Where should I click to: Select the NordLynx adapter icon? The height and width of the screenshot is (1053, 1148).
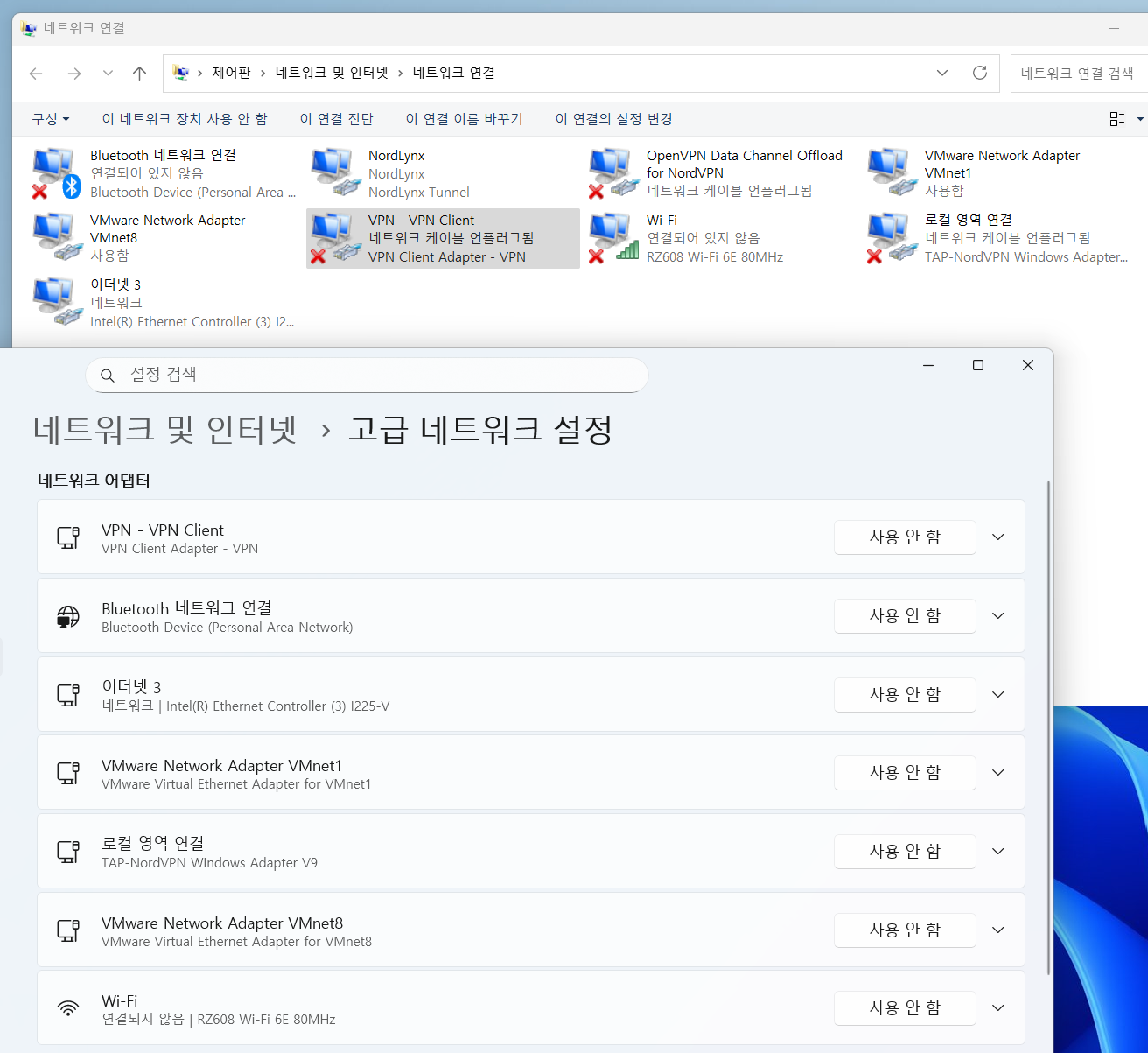(336, 173)
